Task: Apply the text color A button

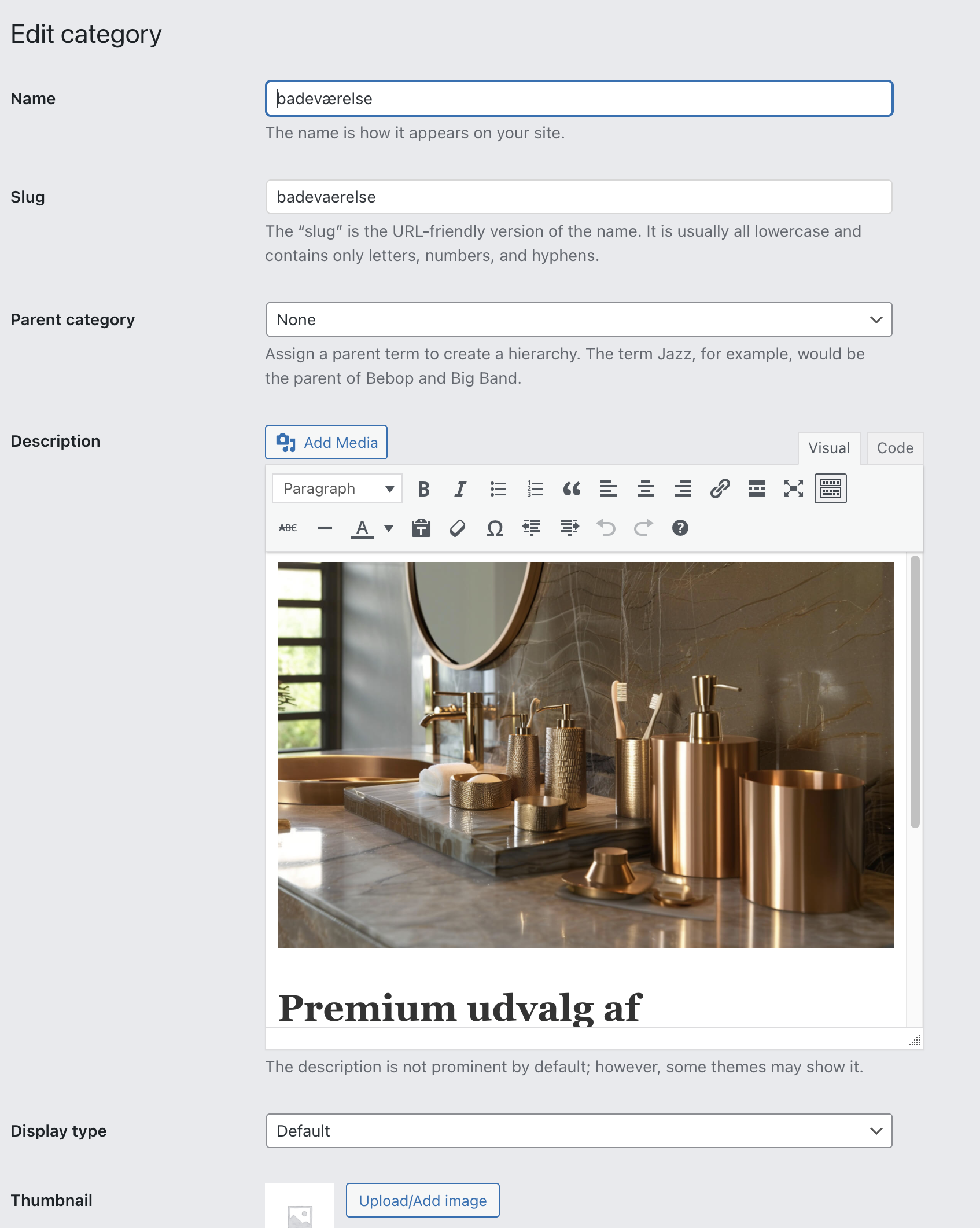Action: (x=362, y=528)
